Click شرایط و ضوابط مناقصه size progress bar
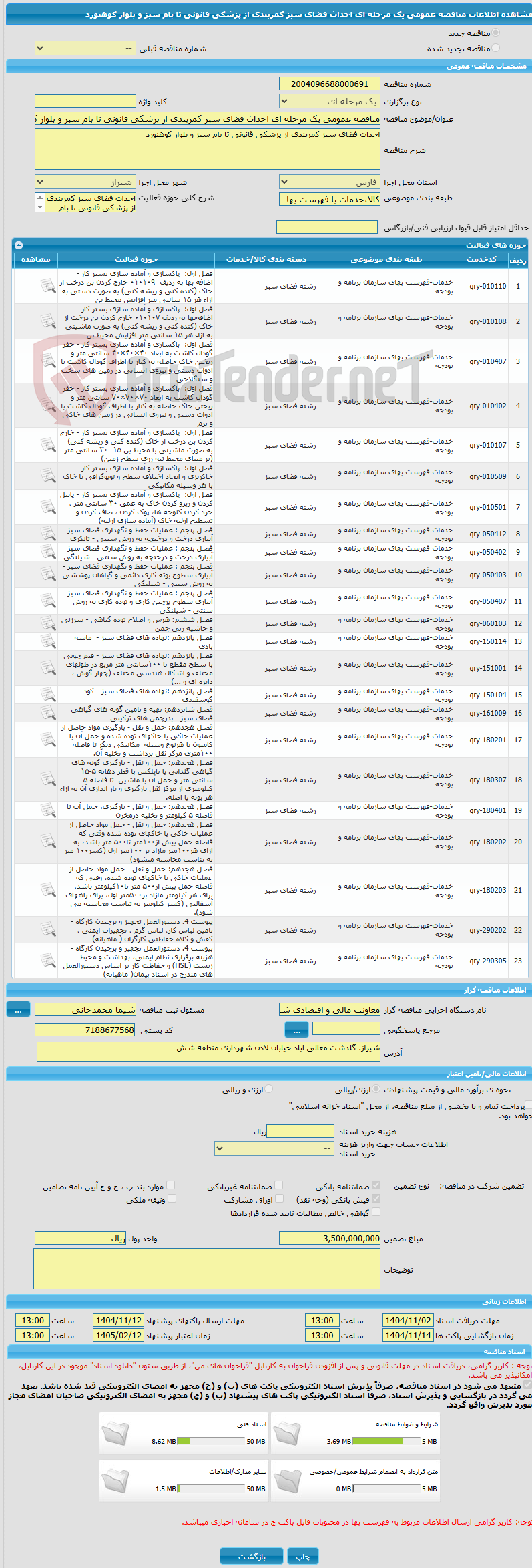 (386, 1441)
